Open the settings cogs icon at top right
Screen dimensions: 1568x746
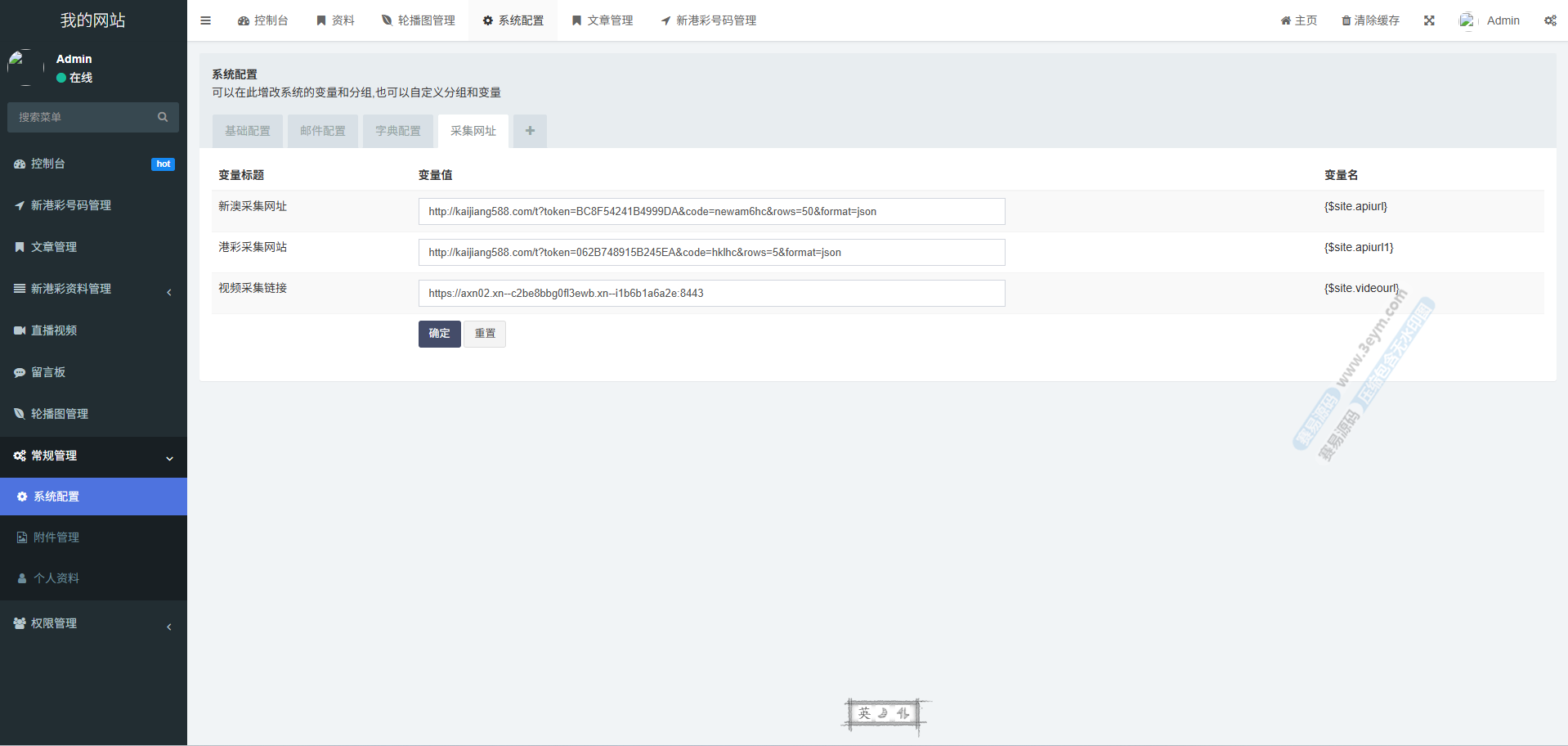click(1549, 20)
